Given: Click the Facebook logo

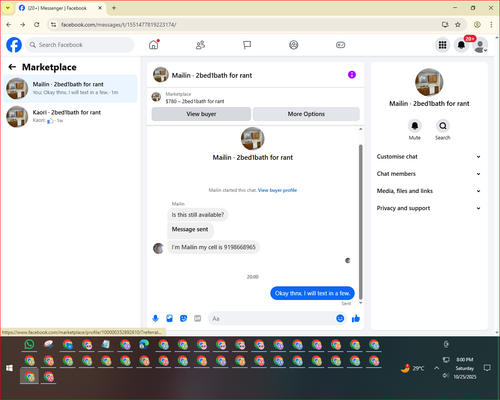Looking at the screenshot, I should pos(14,45).
